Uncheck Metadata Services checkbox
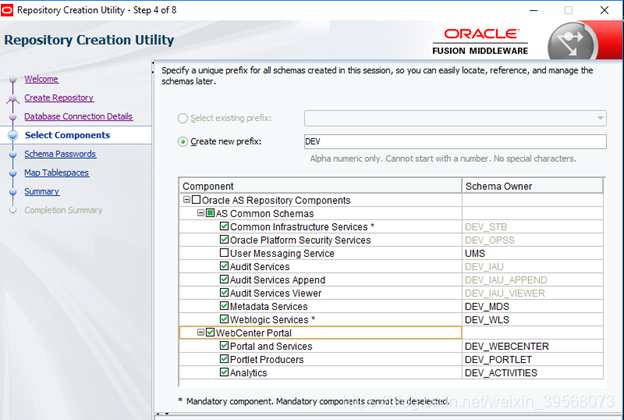The image size is (624, 420). (x=224, y=306)
